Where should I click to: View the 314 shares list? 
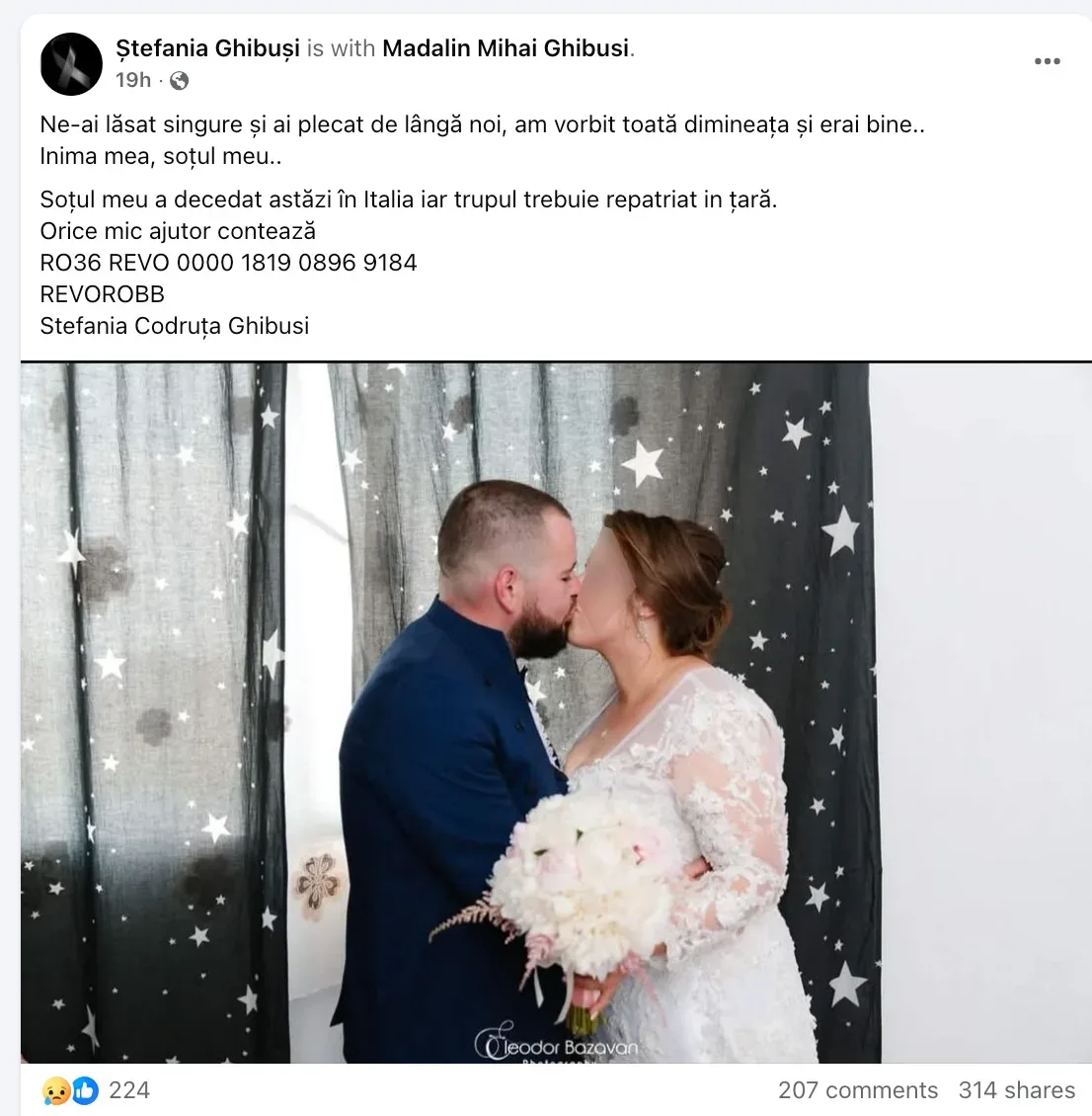click(x=1017, y=1090)
